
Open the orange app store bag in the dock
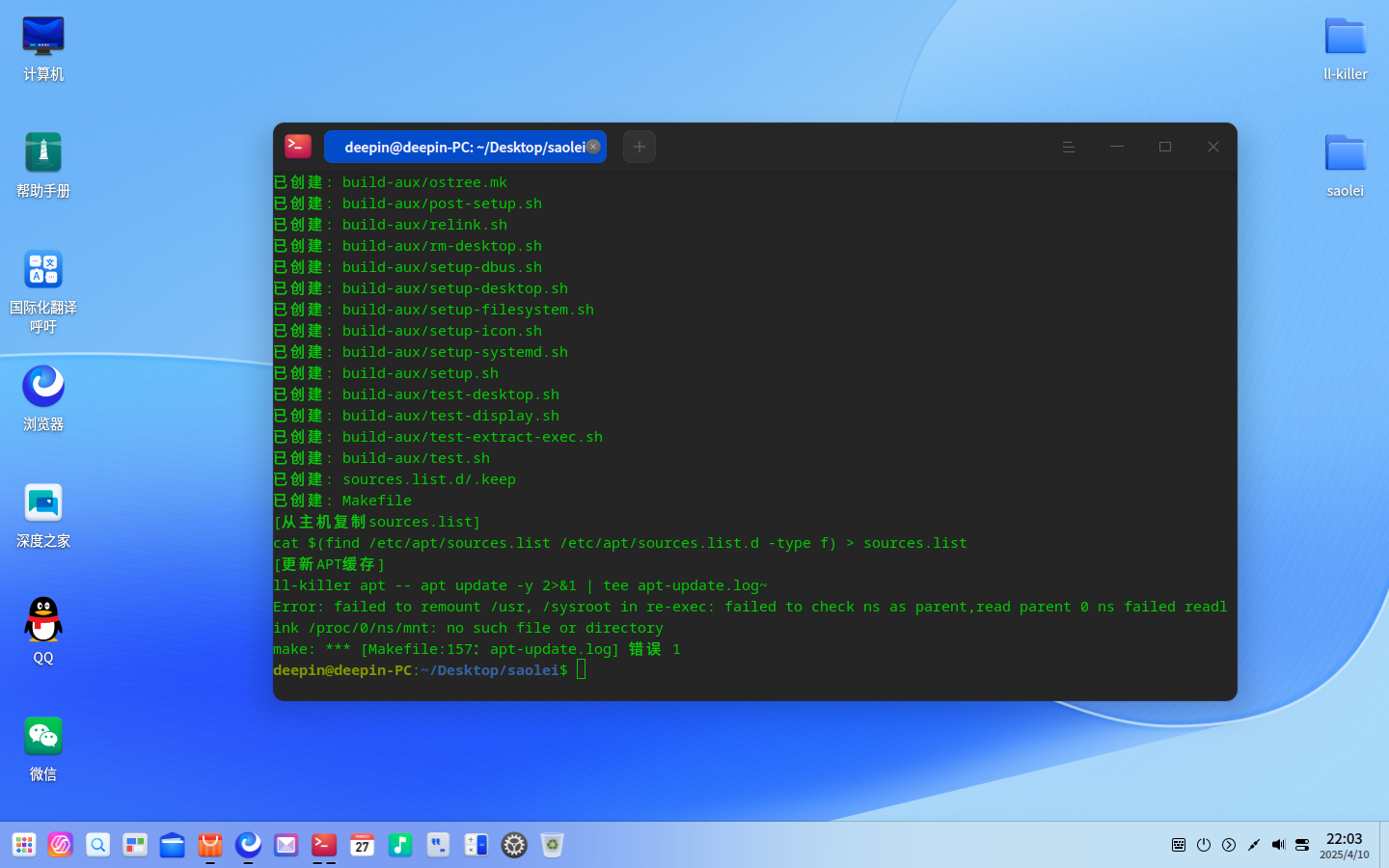210,845
